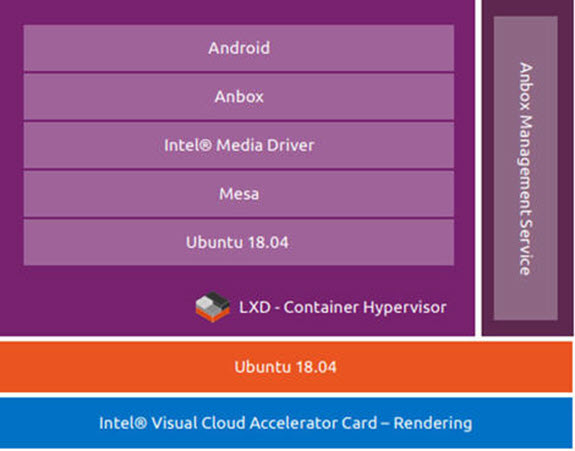Click the Rendering word in blue bar
575x451 pixels.
coord(433,423)
